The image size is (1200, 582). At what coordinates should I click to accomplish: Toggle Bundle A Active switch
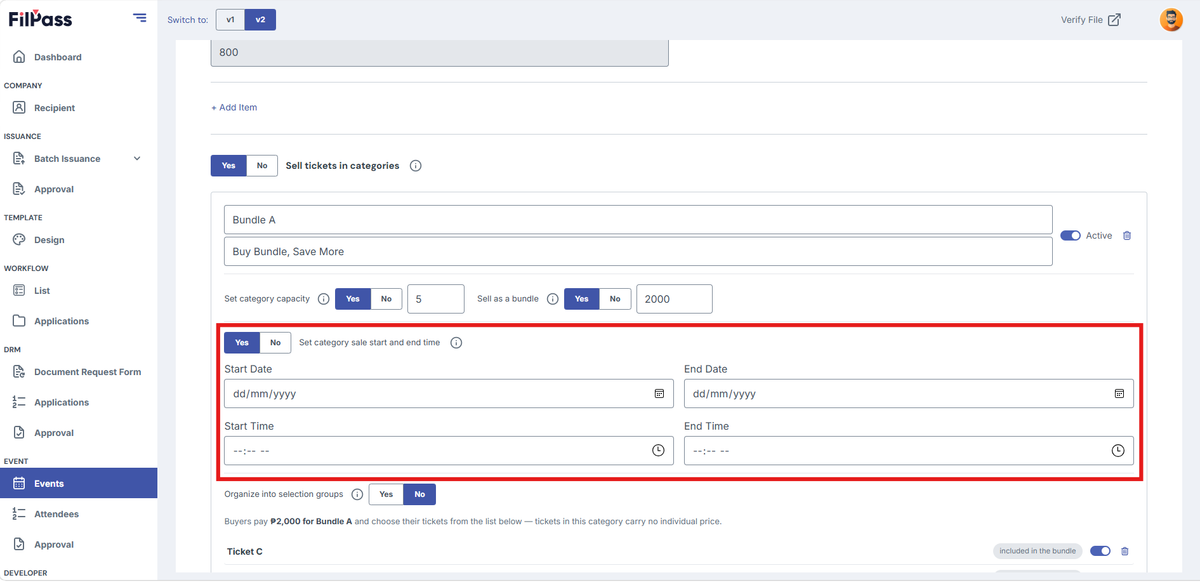tap(1071, 236)
